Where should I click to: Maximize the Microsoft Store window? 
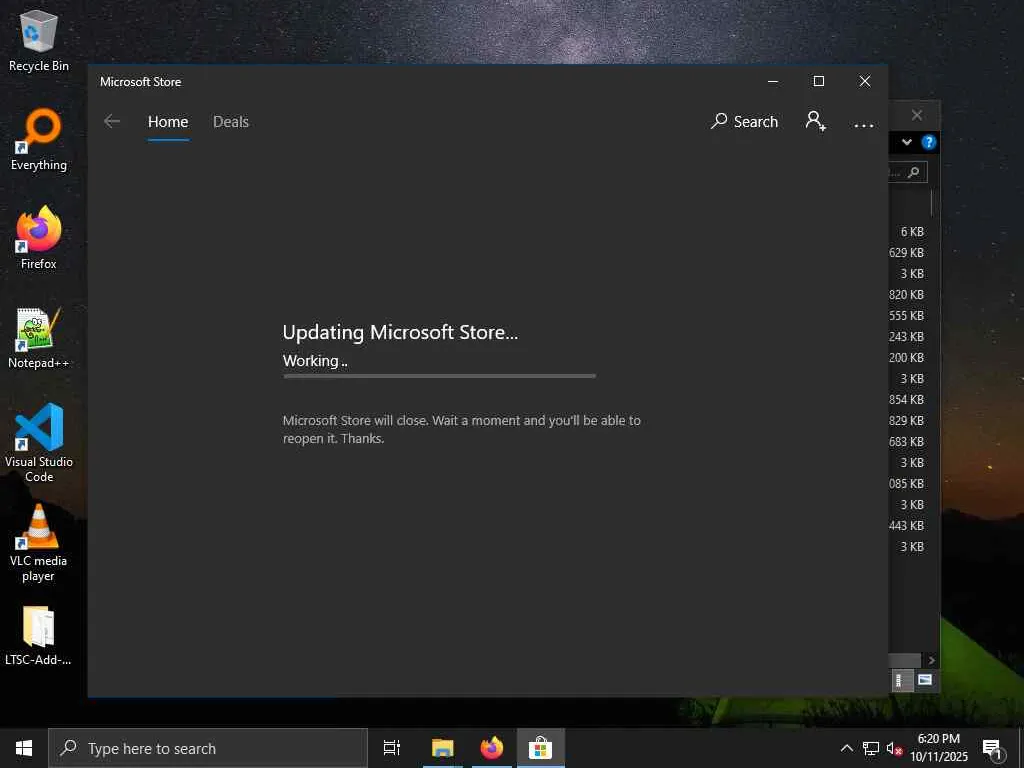pos(818,81)
